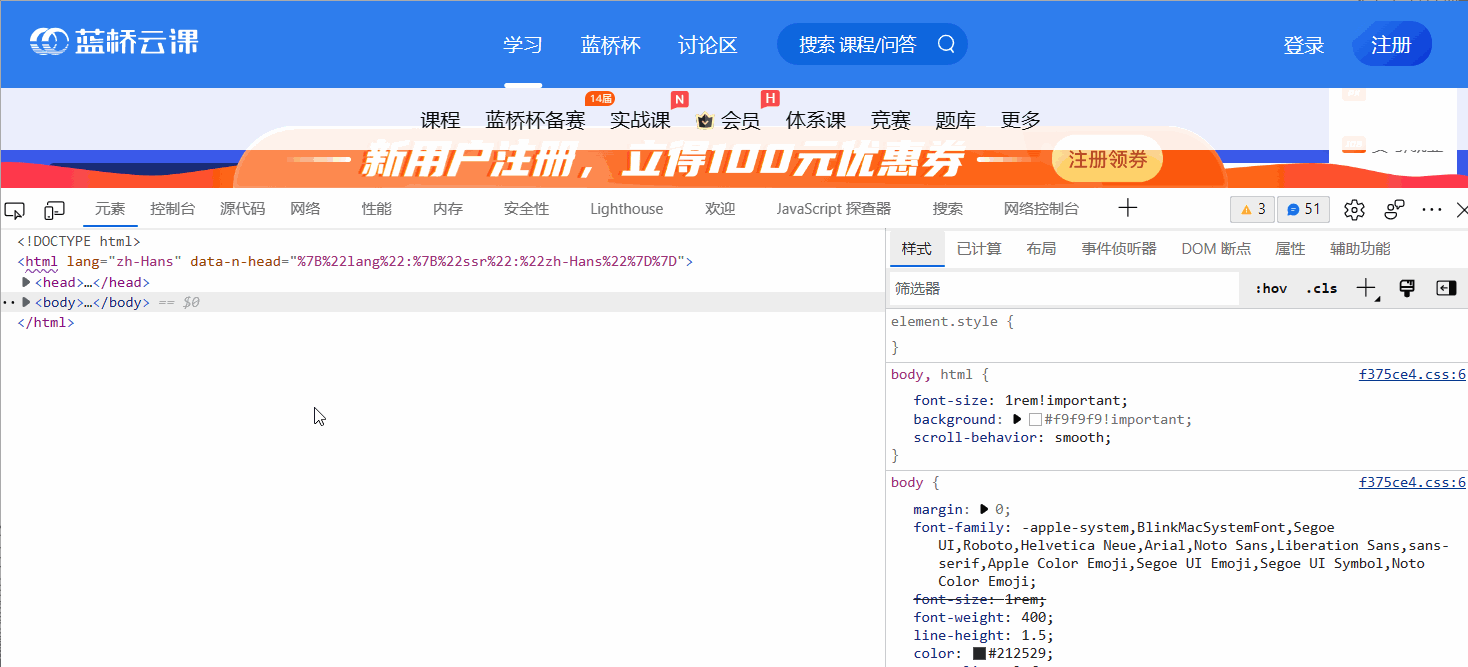Open the 网络 tab
This screenshot has width=1468, height=667.
[305, 209]
